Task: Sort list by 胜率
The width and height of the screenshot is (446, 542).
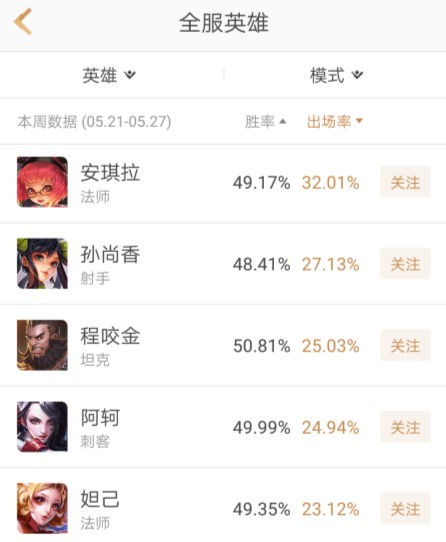Action: click(266, 122)
